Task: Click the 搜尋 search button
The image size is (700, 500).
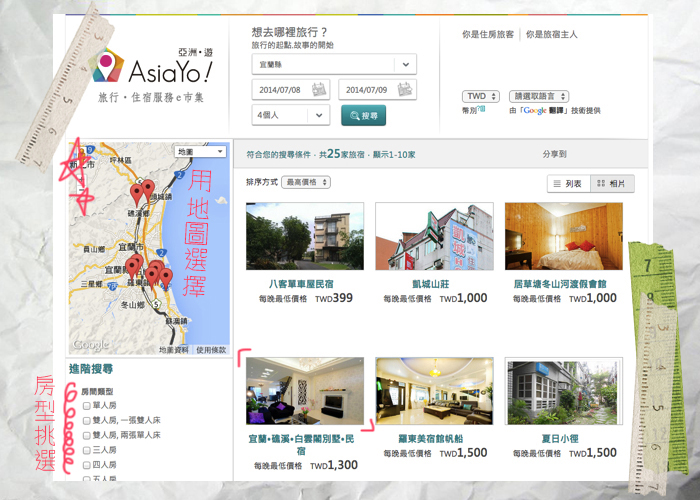Action: point(363,116)
